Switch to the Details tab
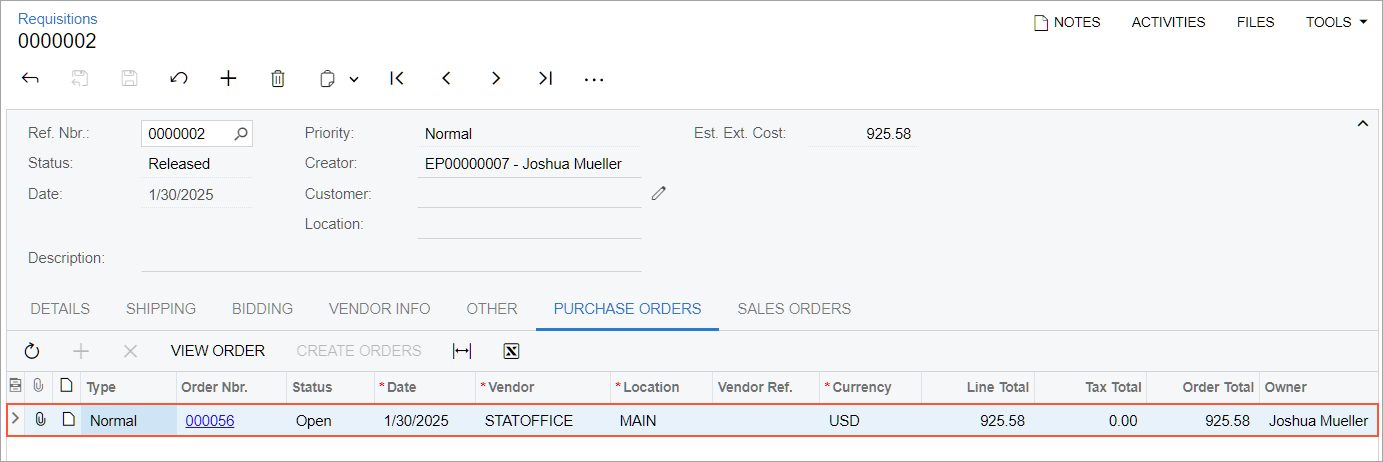 coord(60,309)
